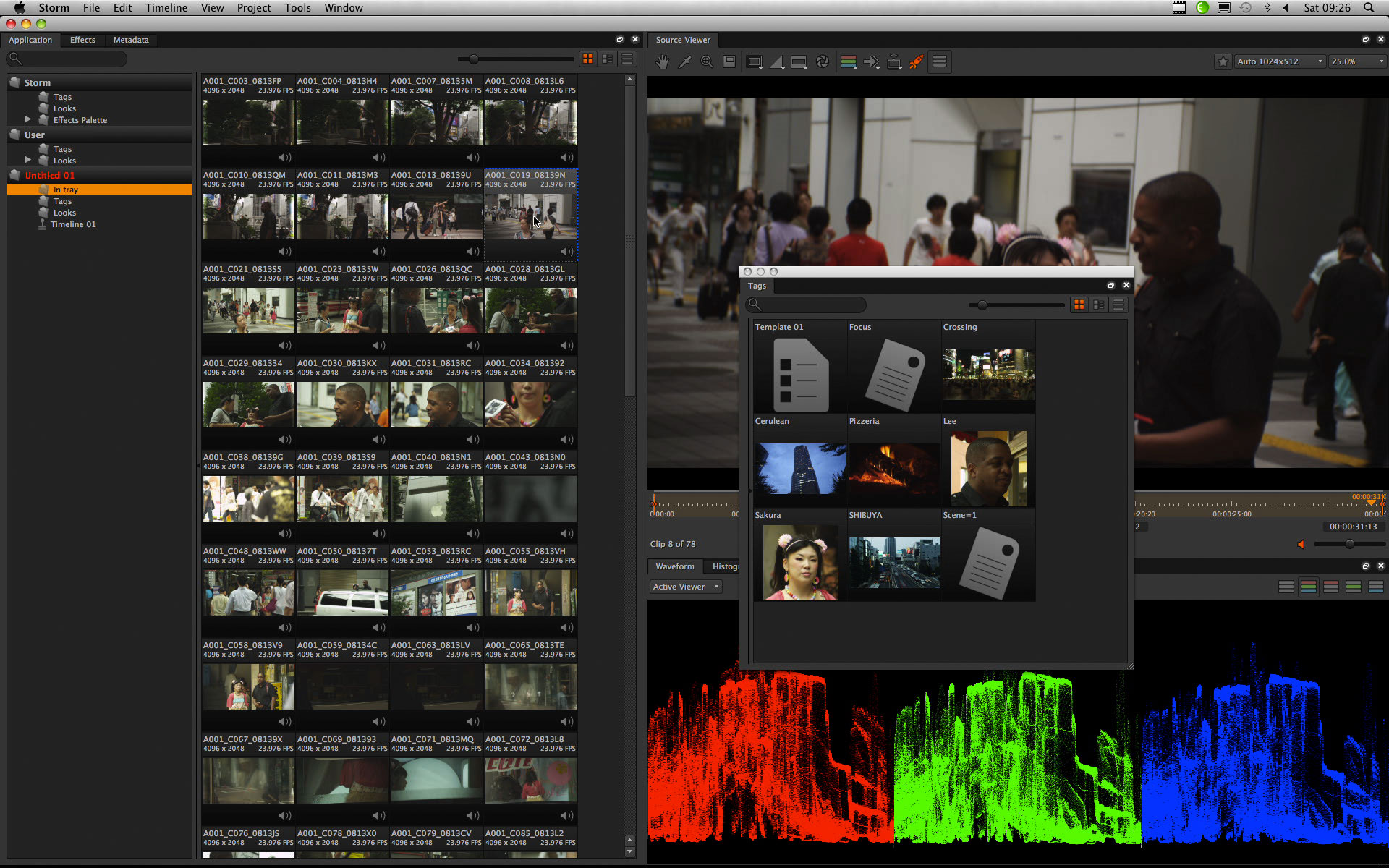Open the frame overlay dropdown in viewer toolbar
This screenshot has height=868, width=1389.
pos(755,62)
